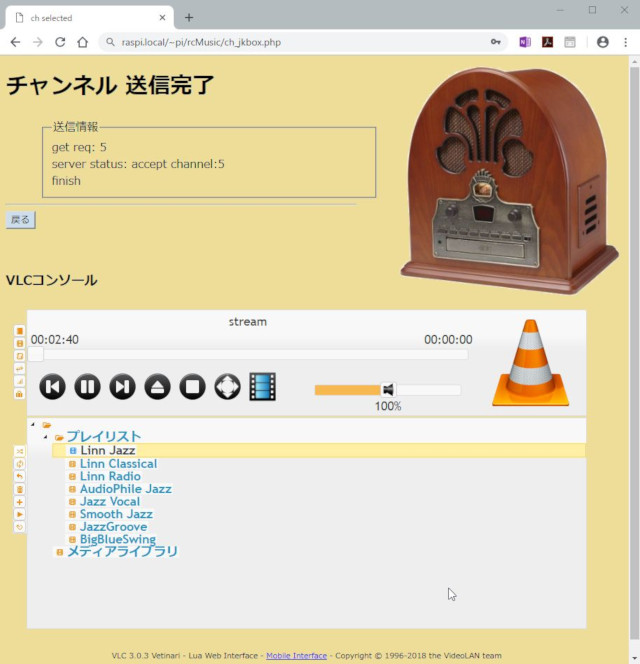This screenshot has height=664, width=640.
Task: Collapse the root playlist tree node
Action: coord(33,424)
